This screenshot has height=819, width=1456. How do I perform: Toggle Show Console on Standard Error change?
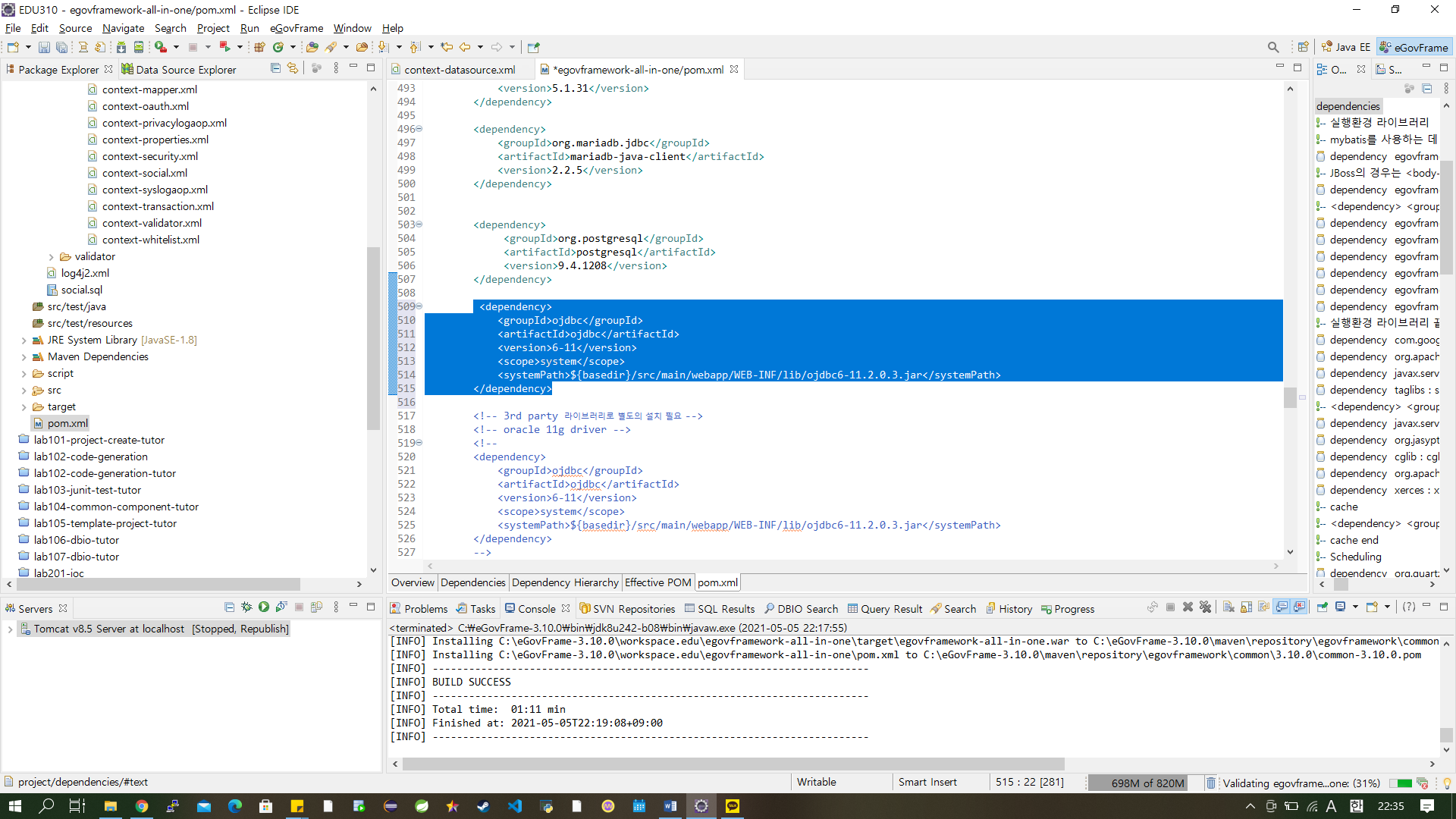[1299, 607]
